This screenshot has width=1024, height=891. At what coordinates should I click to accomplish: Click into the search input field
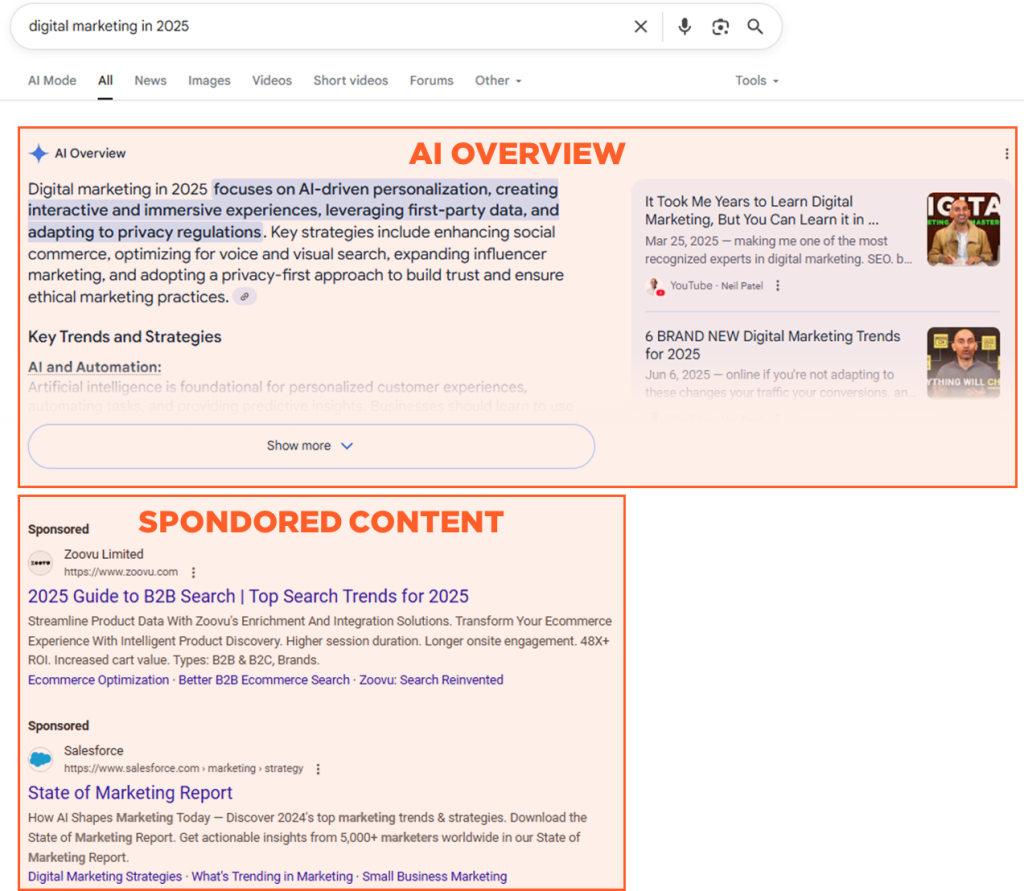[320, 27]
